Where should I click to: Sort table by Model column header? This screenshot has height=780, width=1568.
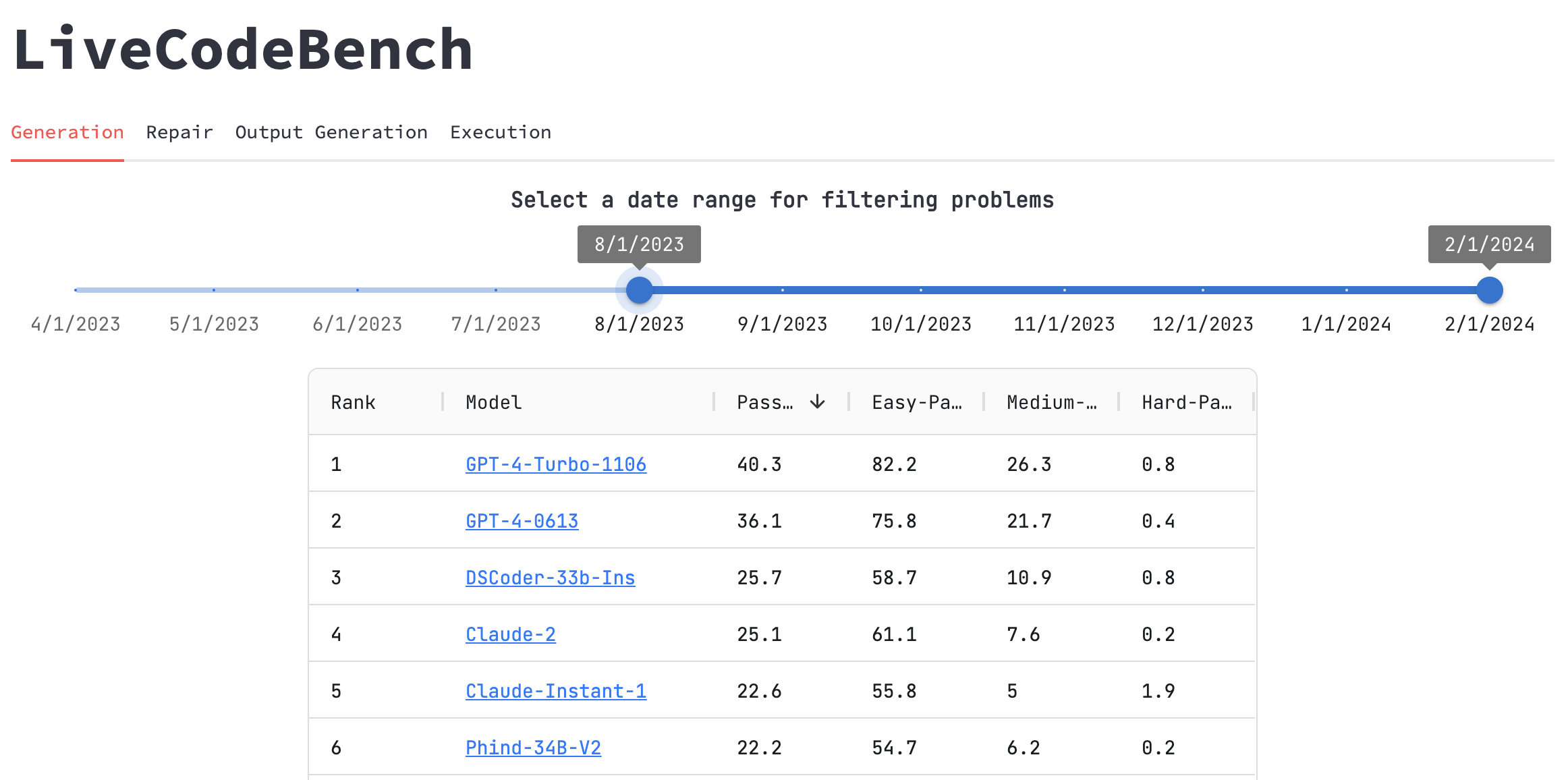[x=494, y=402]
